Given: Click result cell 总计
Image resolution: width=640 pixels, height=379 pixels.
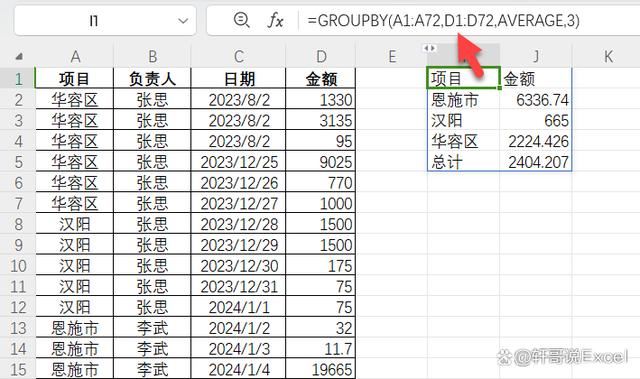Looking at the screenshot, I should (464, 162).
